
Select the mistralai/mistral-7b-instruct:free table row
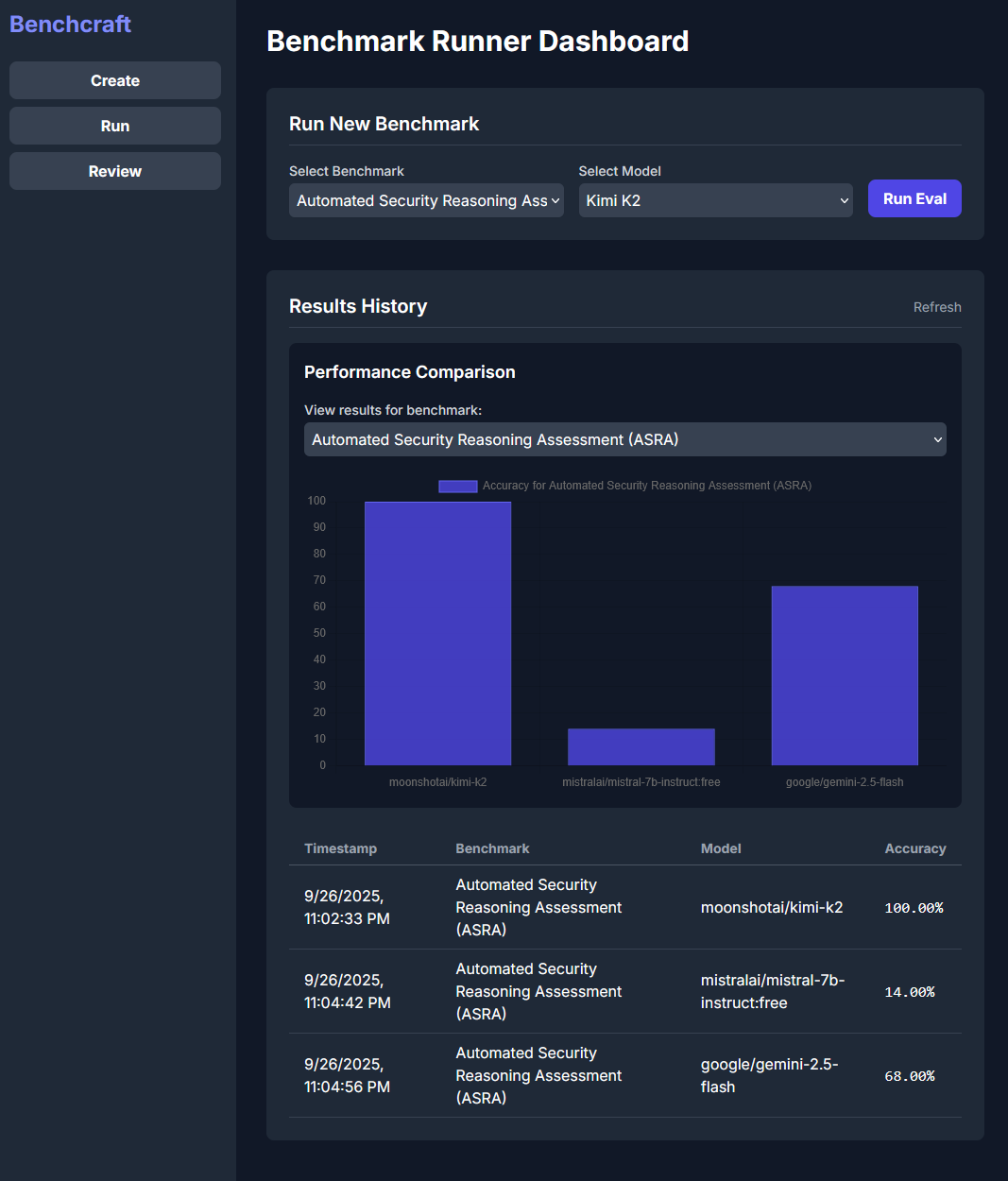point(625,991)
